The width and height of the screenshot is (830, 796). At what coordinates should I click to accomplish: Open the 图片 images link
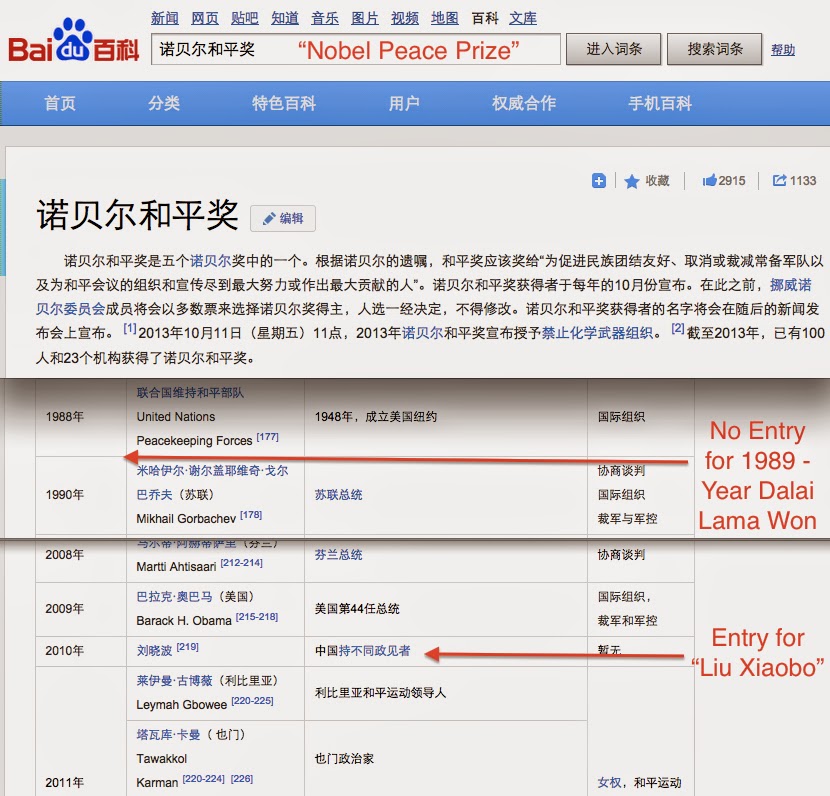[365, 19]
